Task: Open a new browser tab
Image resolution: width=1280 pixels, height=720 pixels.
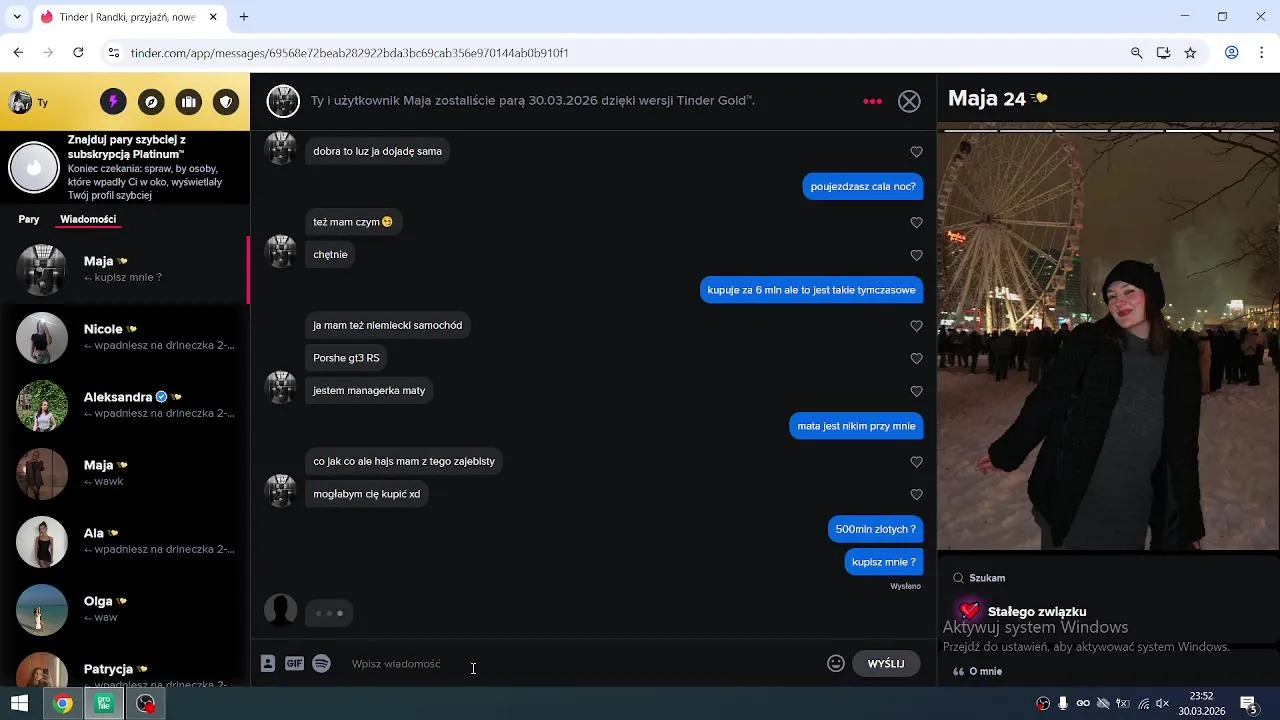Action: click(x=244, y=17)
